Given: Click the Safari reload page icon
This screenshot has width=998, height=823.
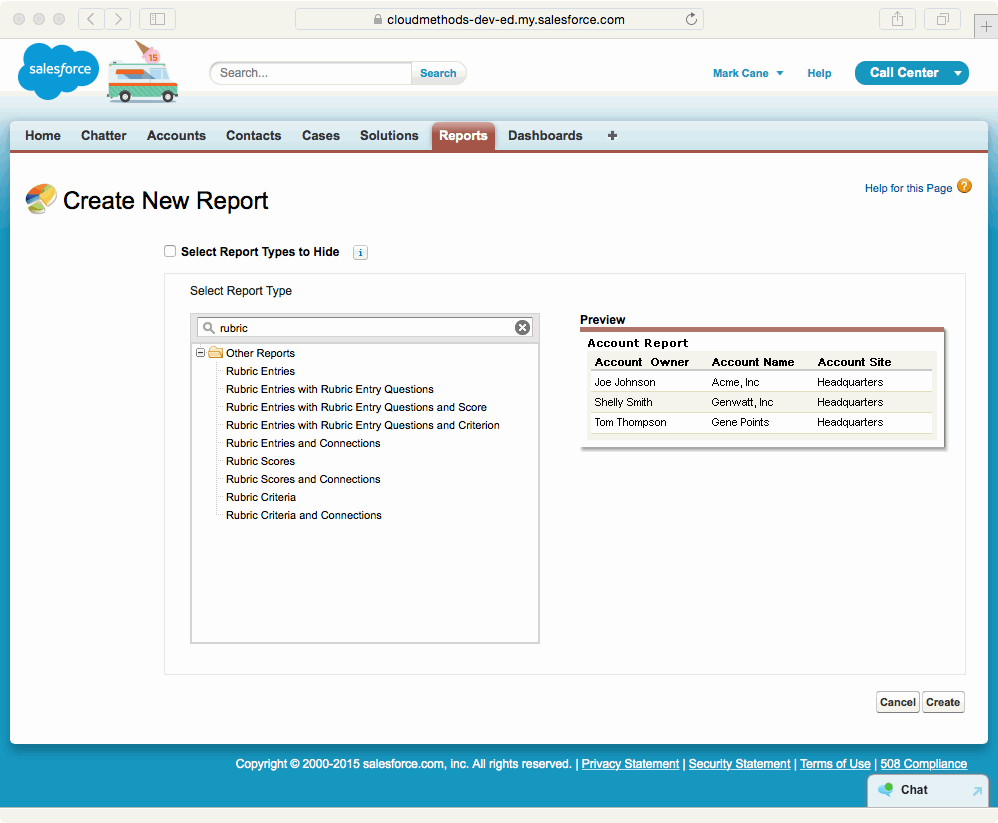Looking at the screenshot, I should tap(691, 19).
